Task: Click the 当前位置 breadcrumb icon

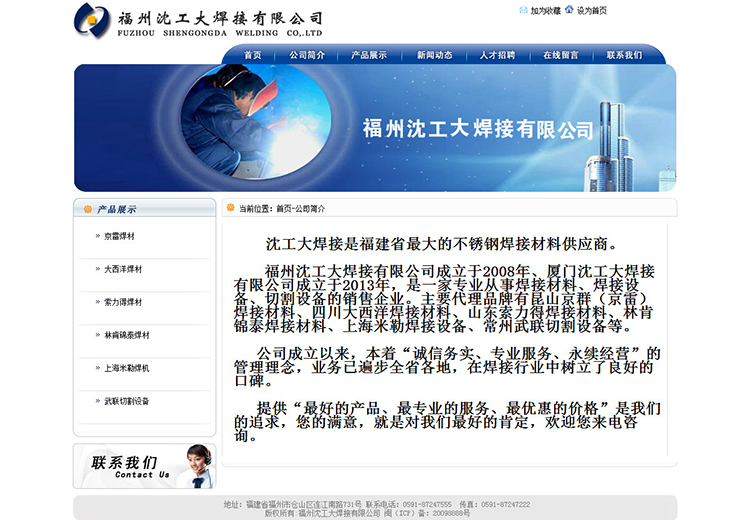Action: click(x=231, y=208)
